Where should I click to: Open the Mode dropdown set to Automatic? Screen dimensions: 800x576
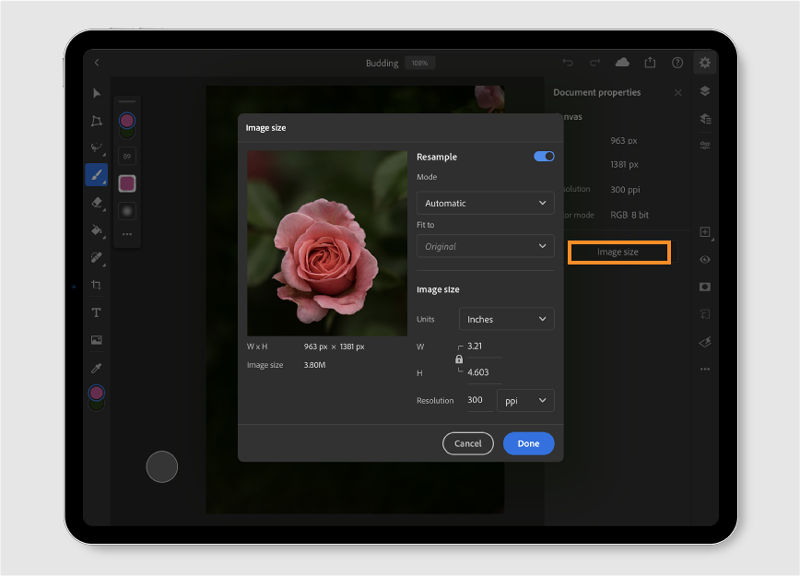click(x=485, y=203)
